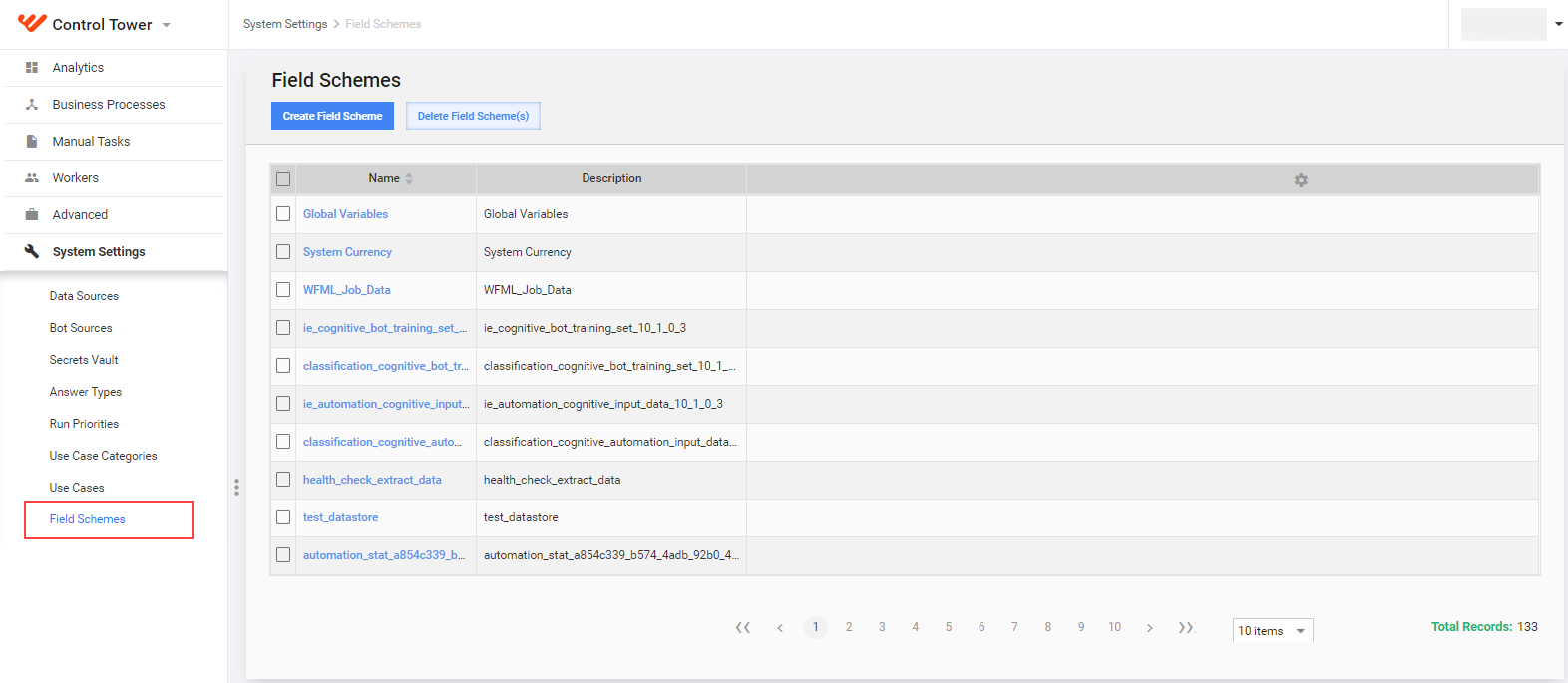Check the WFML_Job_Data row checkbox
The image size is (1568, 683).
tap(283, 290)
